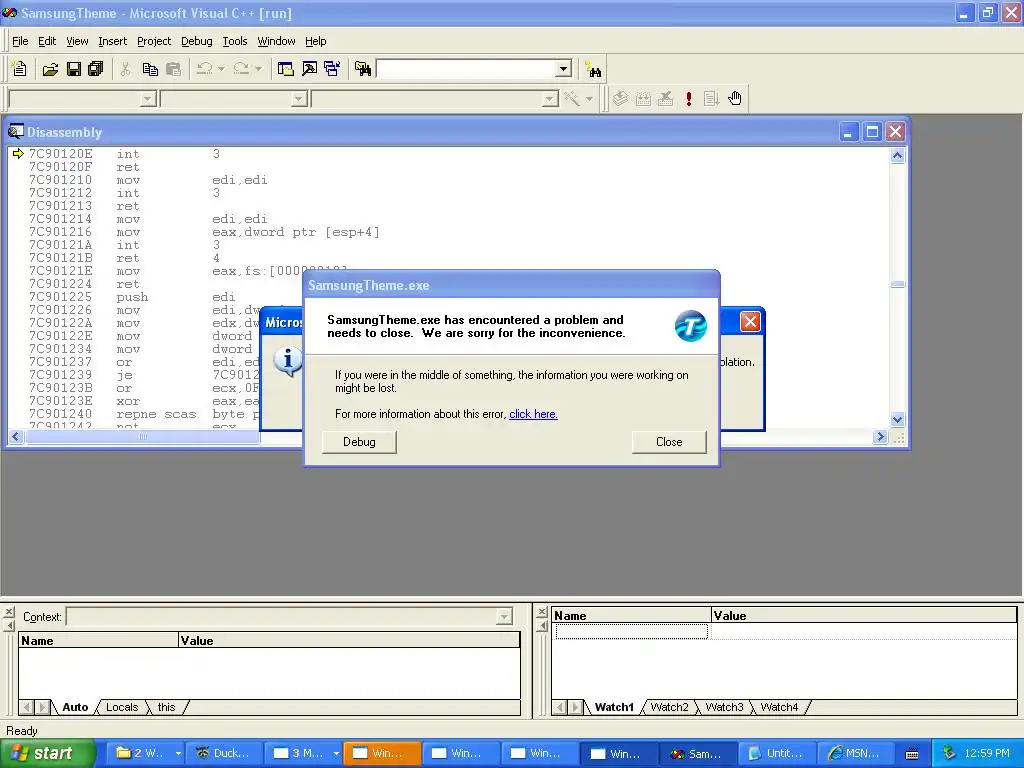Expand the WizardBar class combo box
The height and width of the screenshot is (768, 1024).
[x=148, y=99]
